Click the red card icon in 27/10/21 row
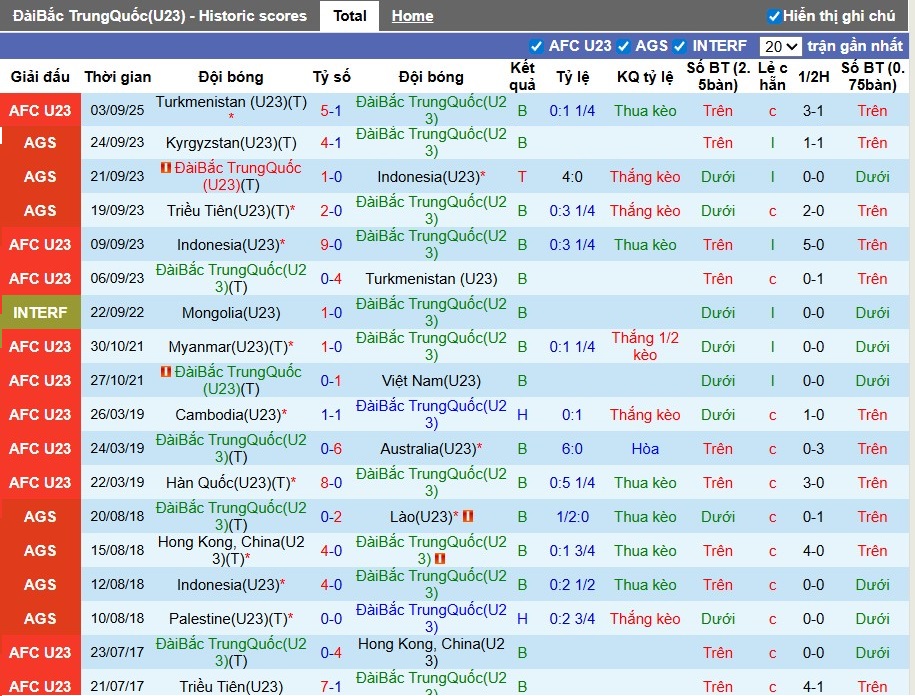 166,372
